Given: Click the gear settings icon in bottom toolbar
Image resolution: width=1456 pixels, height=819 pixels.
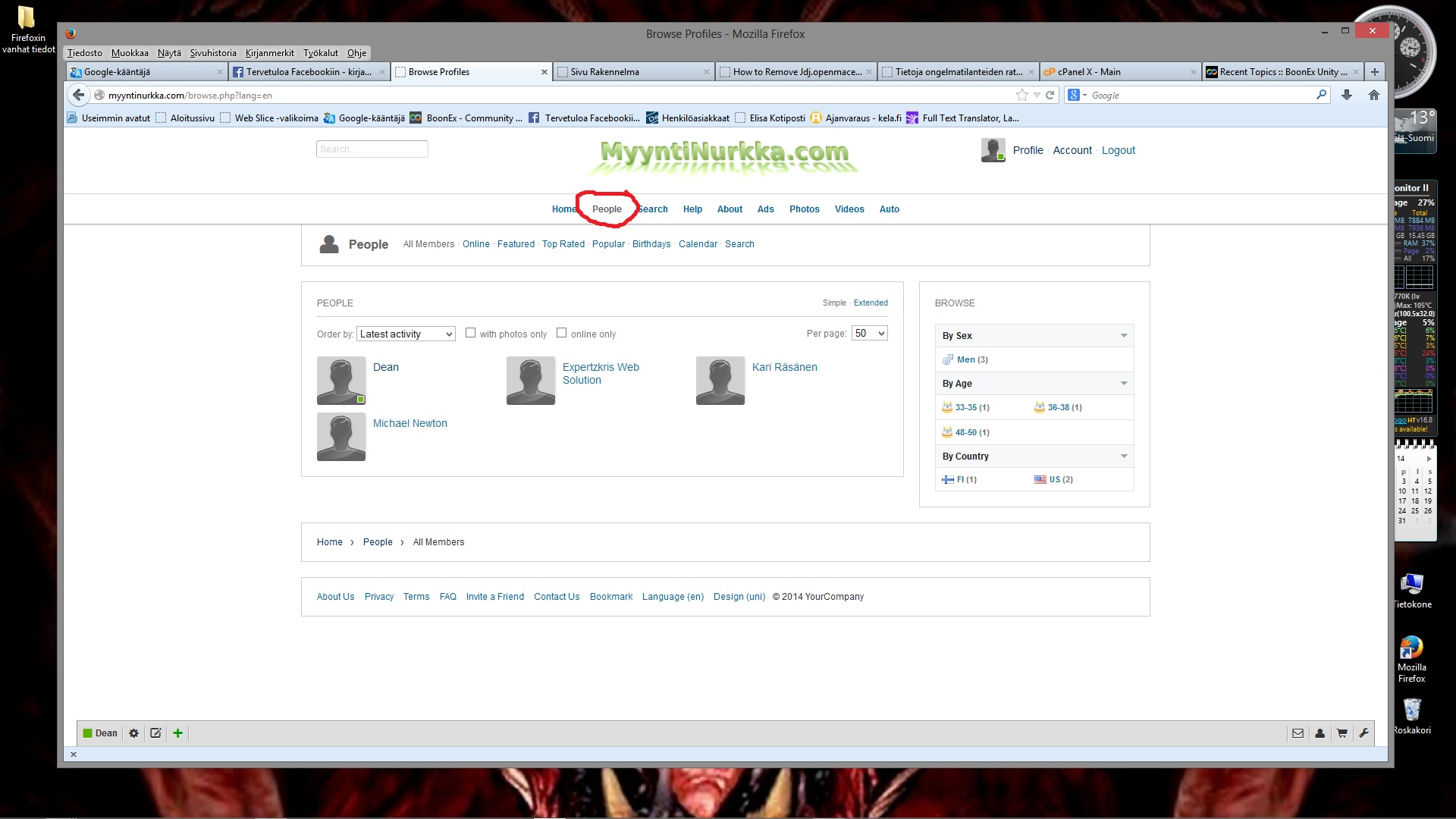Looking at the screenshot, I should click(133, 733).
